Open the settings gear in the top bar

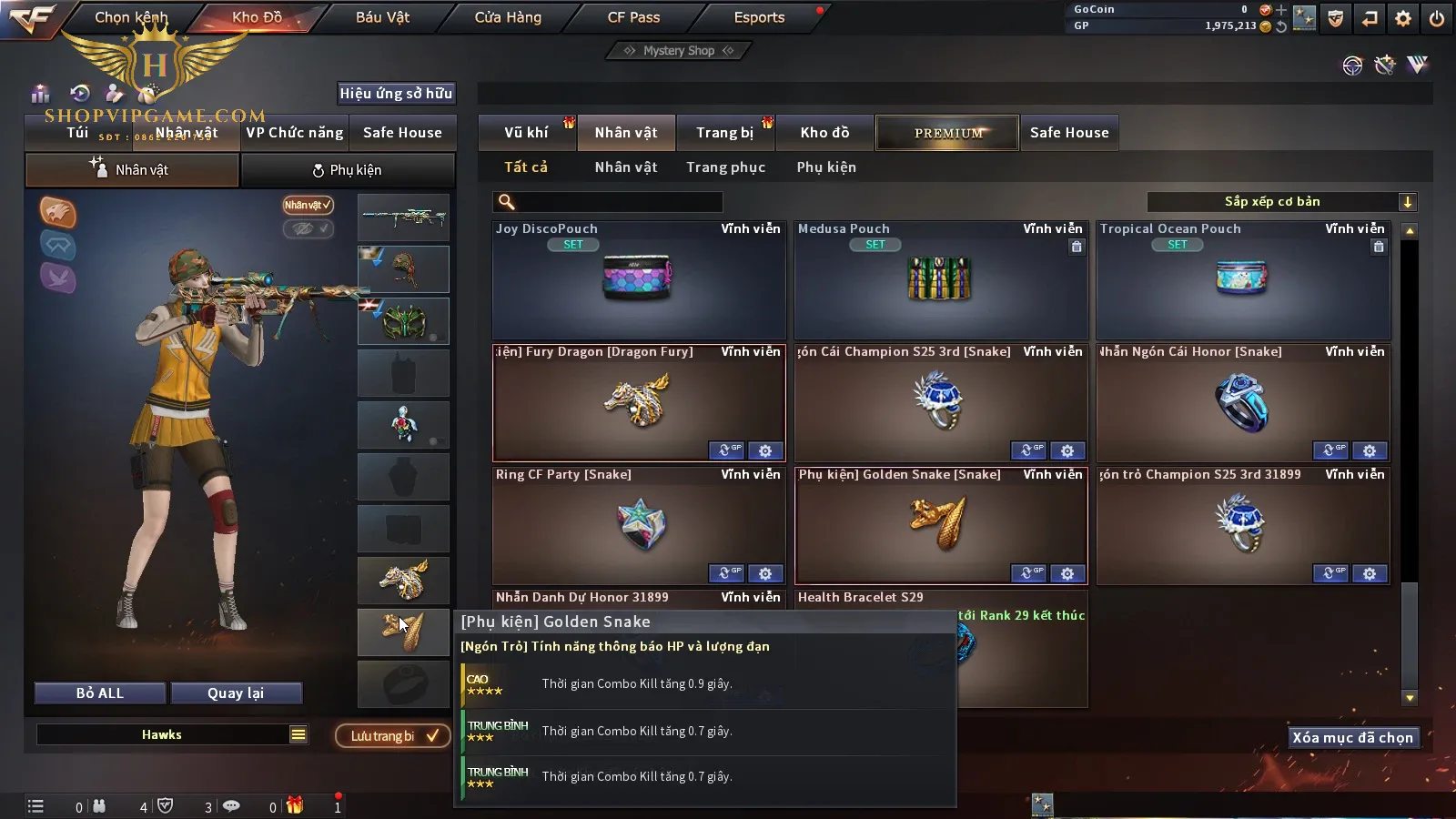pyautogui.click(x=1403, y=18)
